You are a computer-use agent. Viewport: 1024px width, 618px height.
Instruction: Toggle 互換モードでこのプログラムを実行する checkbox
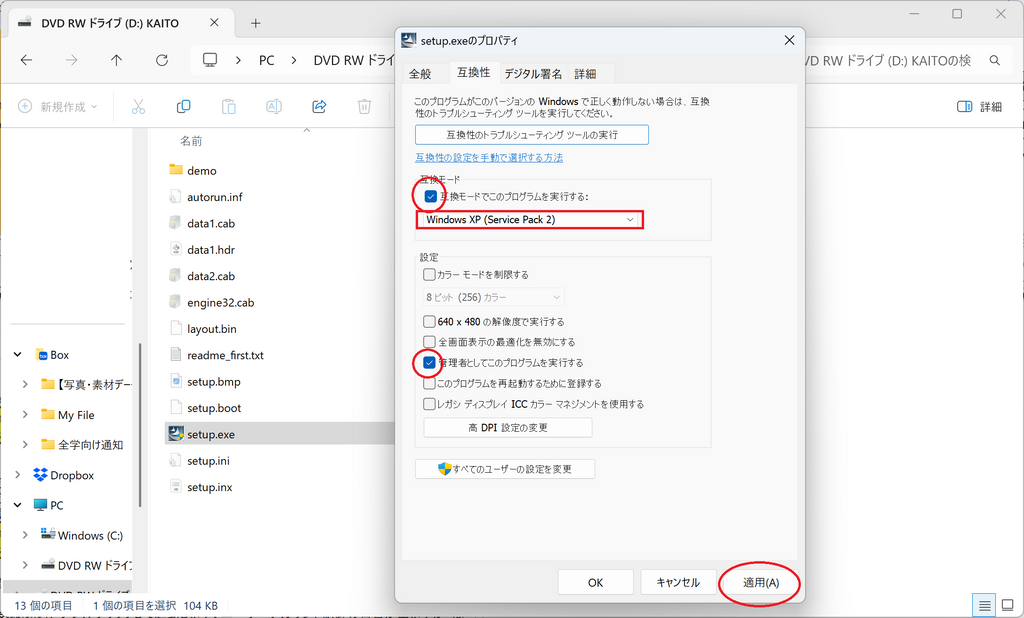click(x=430, y=196)
